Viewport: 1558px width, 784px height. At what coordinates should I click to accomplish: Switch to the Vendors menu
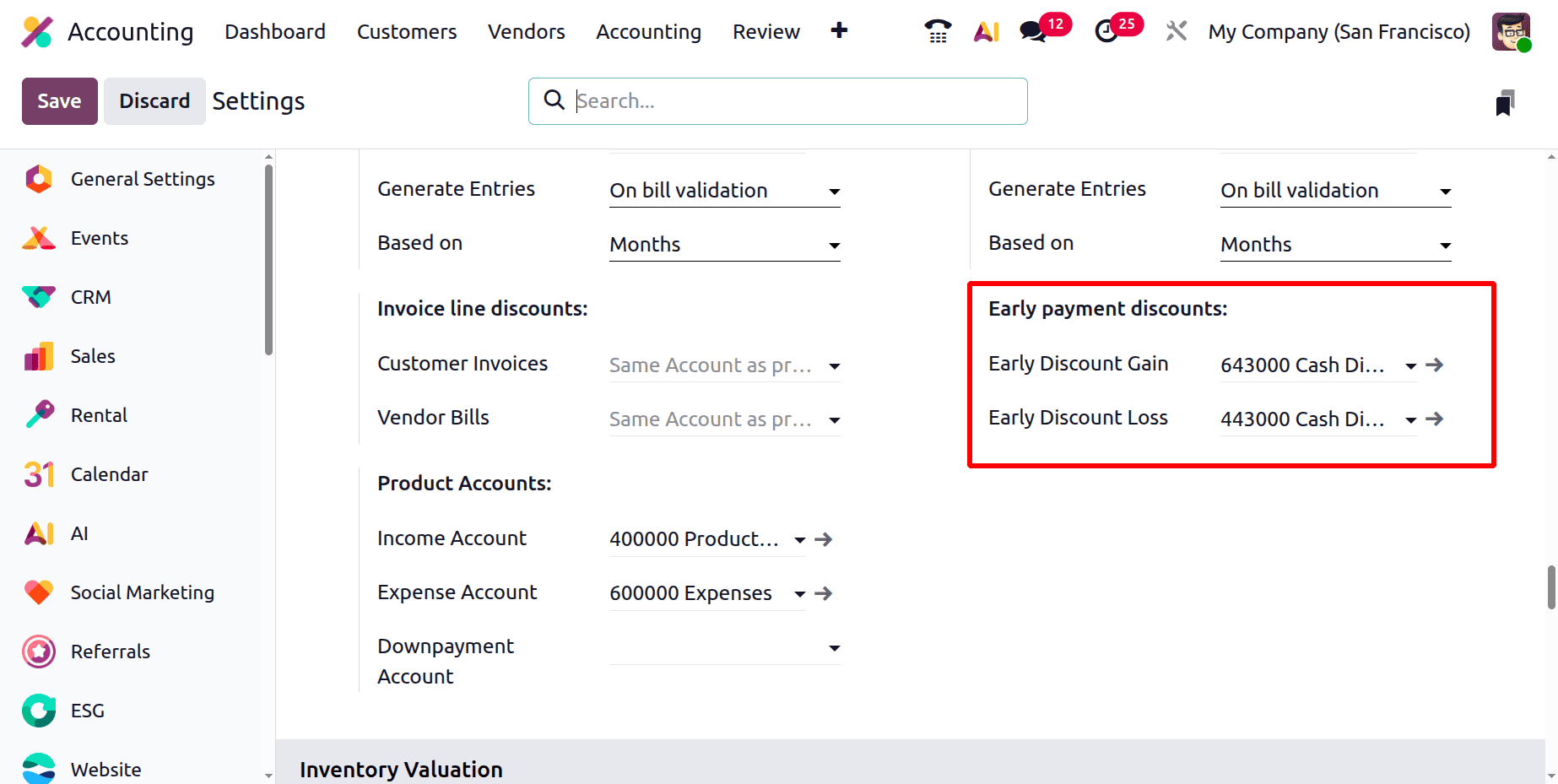point(526,31)
